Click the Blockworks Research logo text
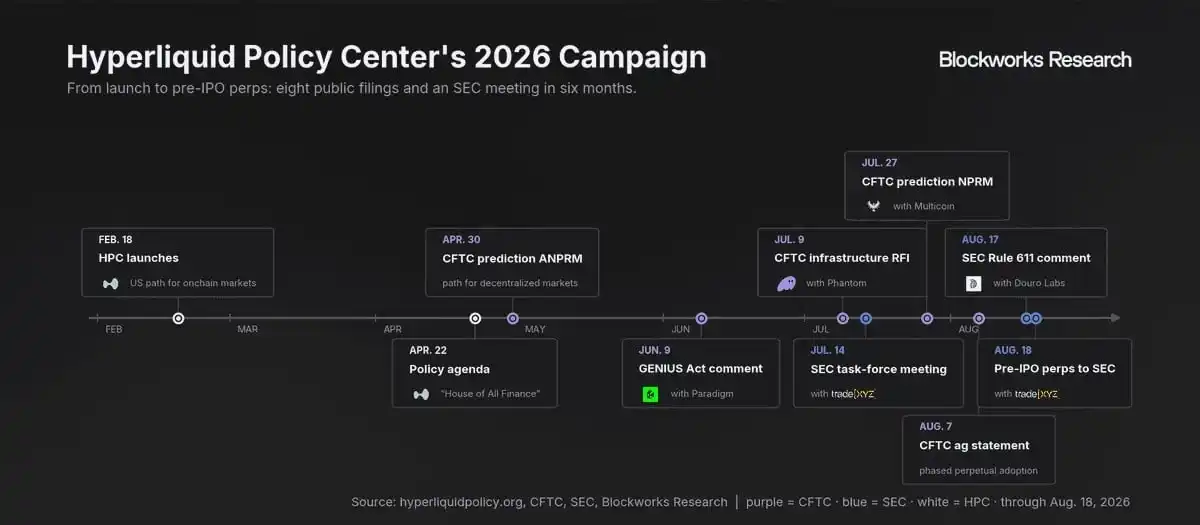The image size is (1200, 525). tap(1035, 59)
